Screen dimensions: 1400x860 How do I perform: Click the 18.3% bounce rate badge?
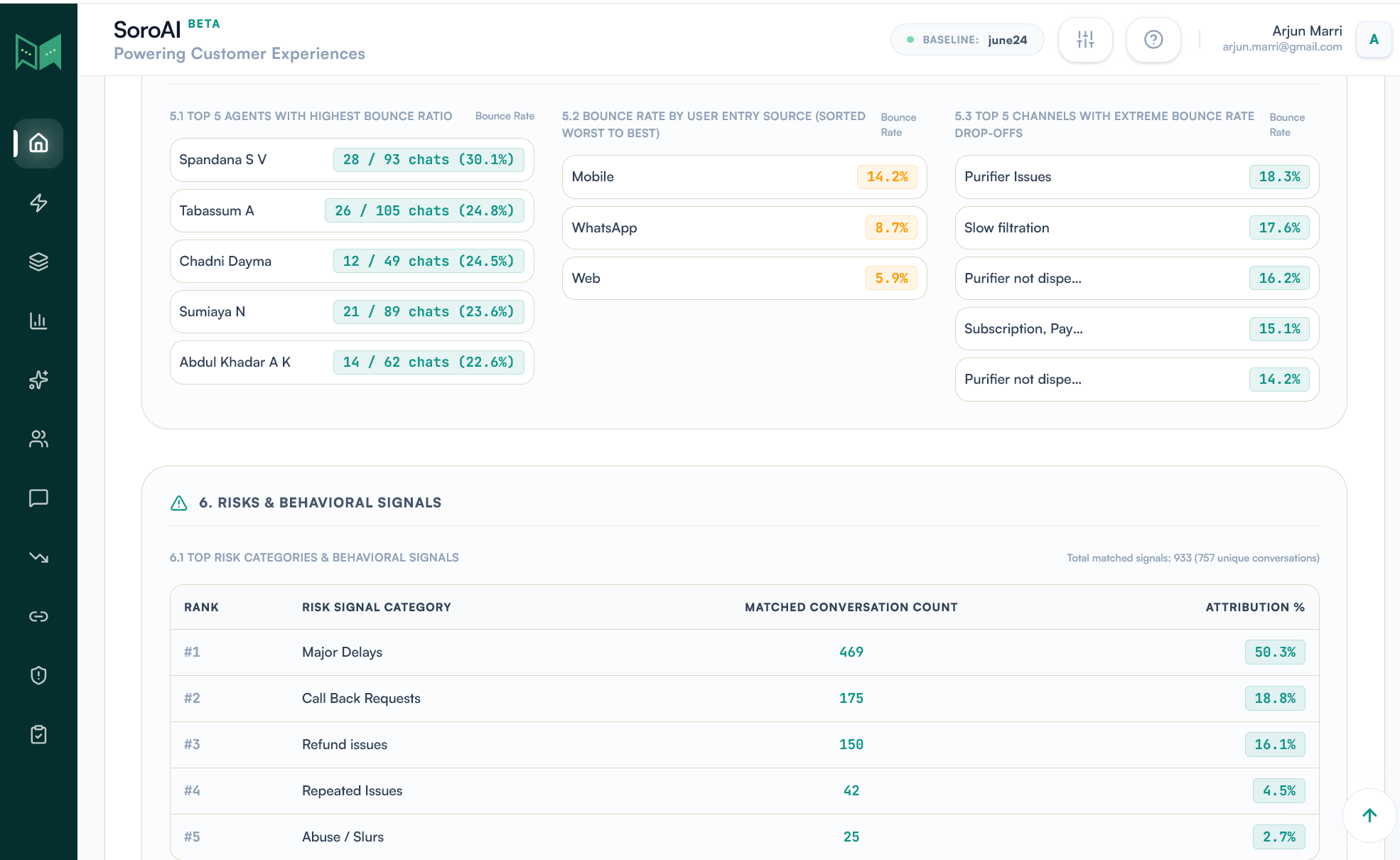(1279, 177)
